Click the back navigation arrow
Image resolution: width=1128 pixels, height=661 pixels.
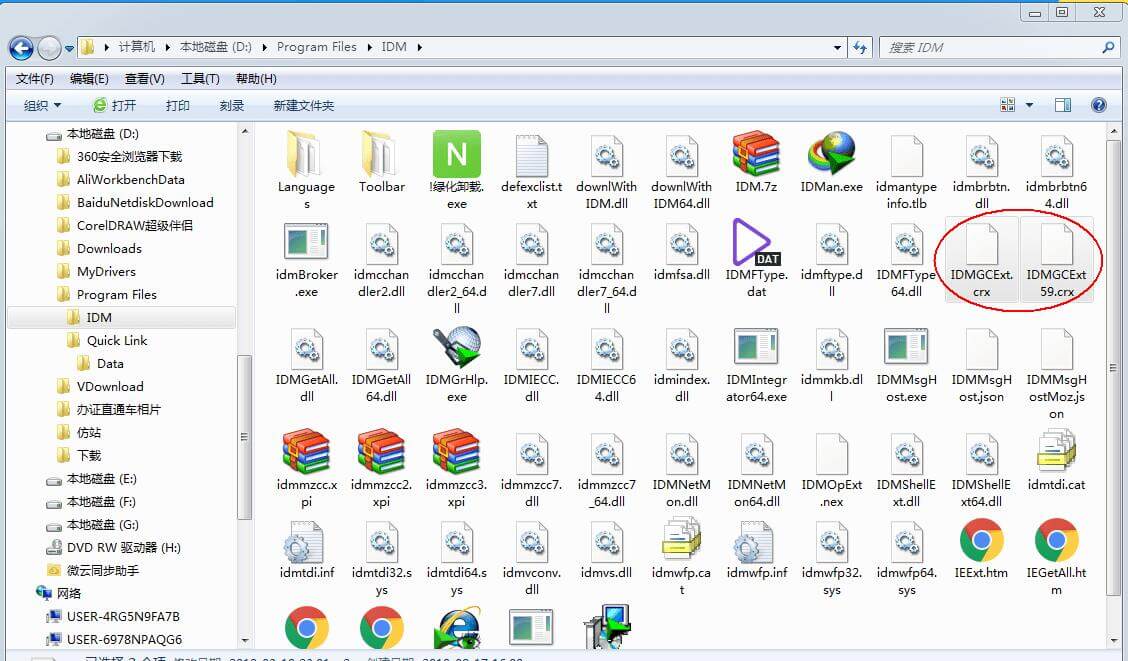pyautogui.click(x=21, y=48)
